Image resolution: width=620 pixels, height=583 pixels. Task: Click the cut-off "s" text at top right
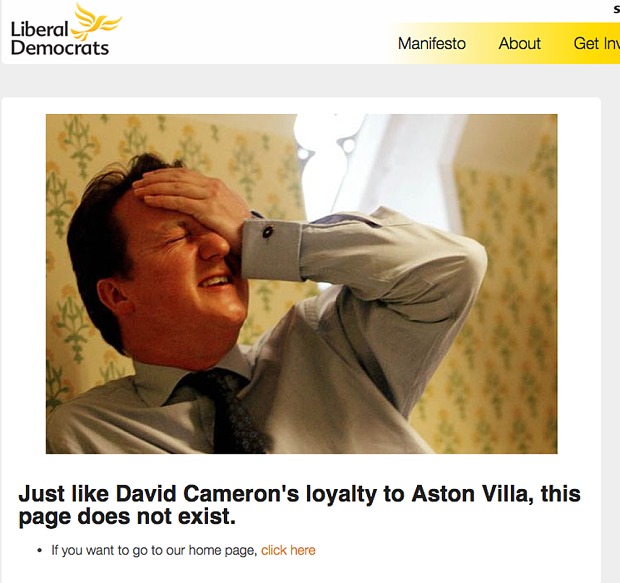pyautogui.click(x=616, y=9)
